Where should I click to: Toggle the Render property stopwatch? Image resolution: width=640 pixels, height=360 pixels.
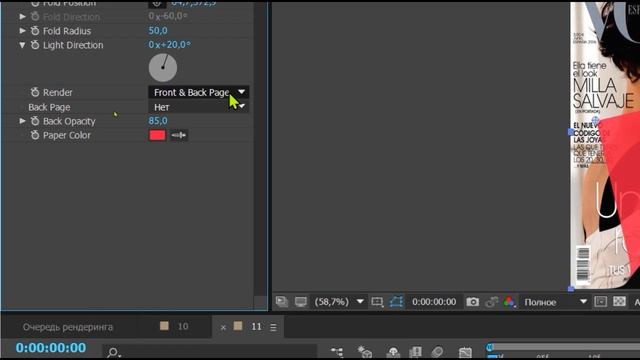pyautogui.click(x=35, y=92)
